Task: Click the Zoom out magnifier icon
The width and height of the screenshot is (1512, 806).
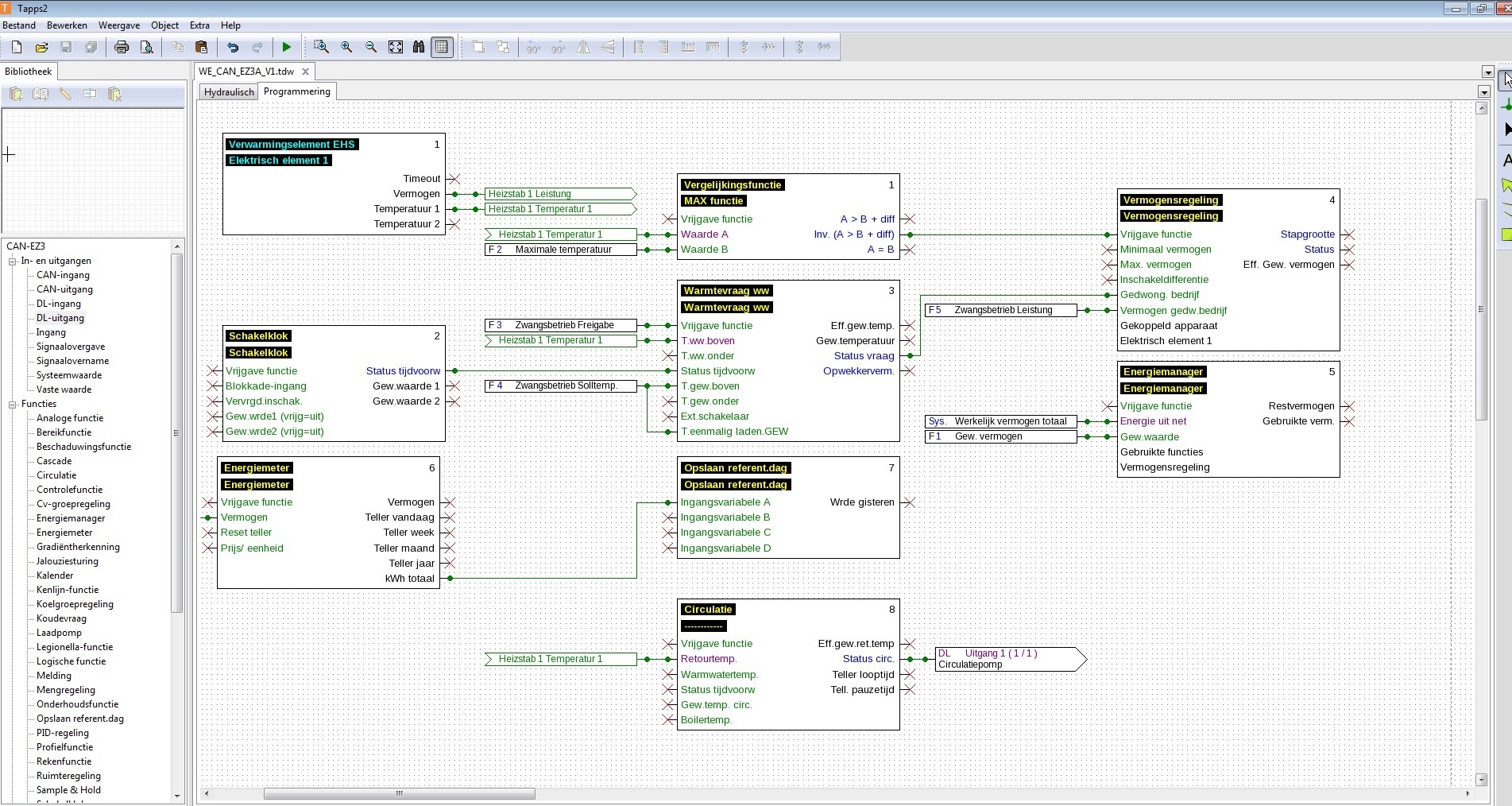Action: tap(371, 48)
